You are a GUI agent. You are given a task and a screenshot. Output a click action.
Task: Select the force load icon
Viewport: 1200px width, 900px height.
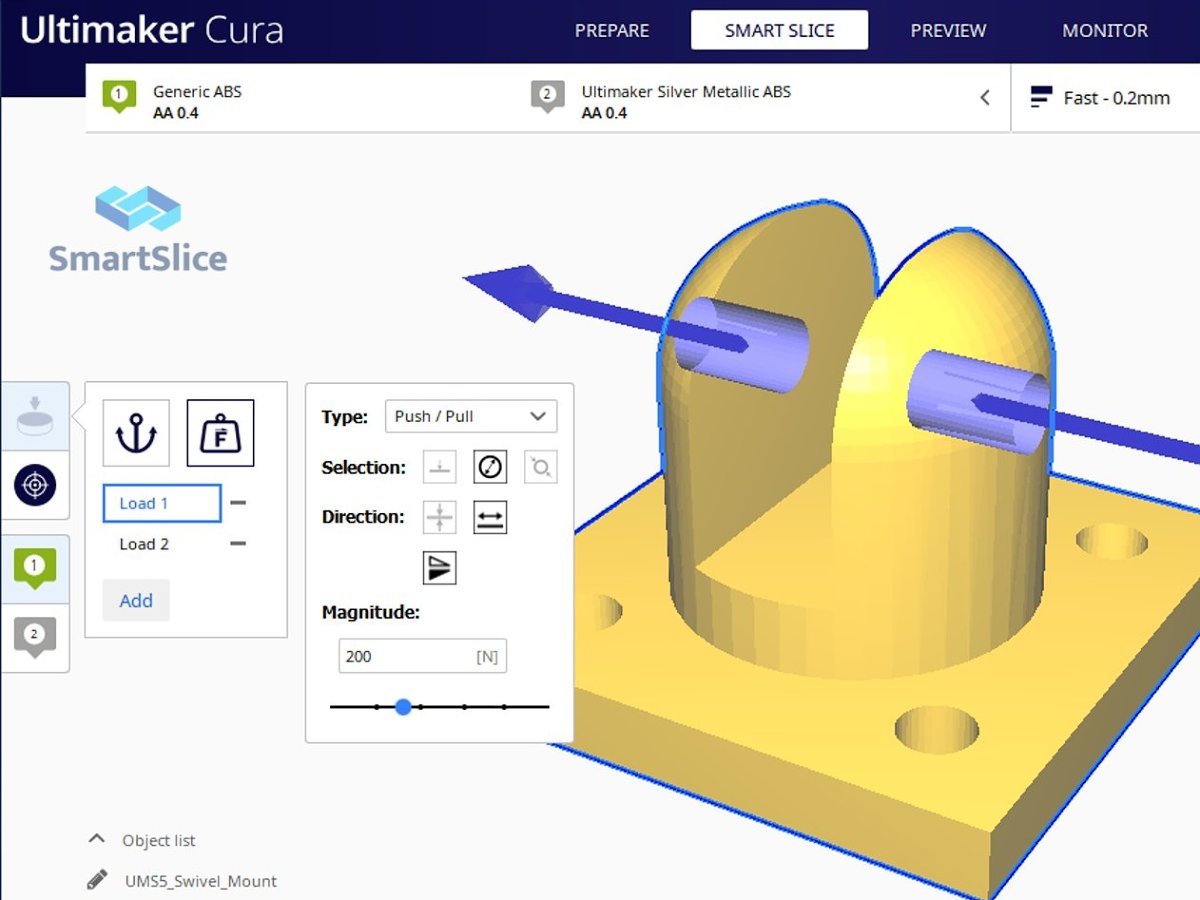click(220, 433)
